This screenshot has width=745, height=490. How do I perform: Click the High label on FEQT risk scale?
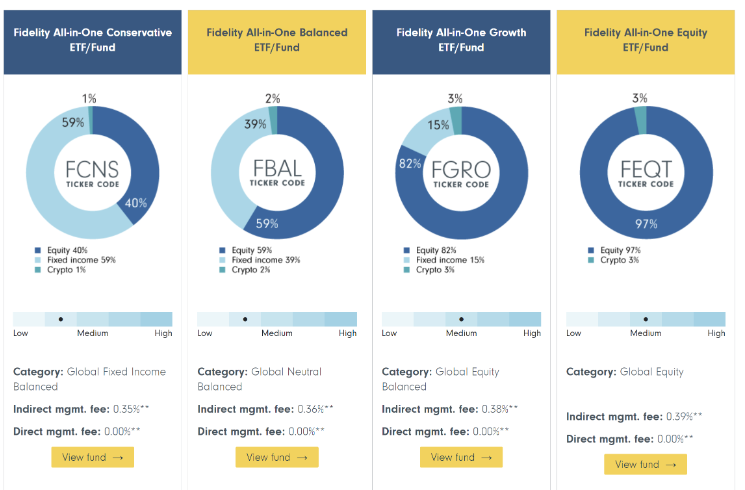tap(716, 333)
